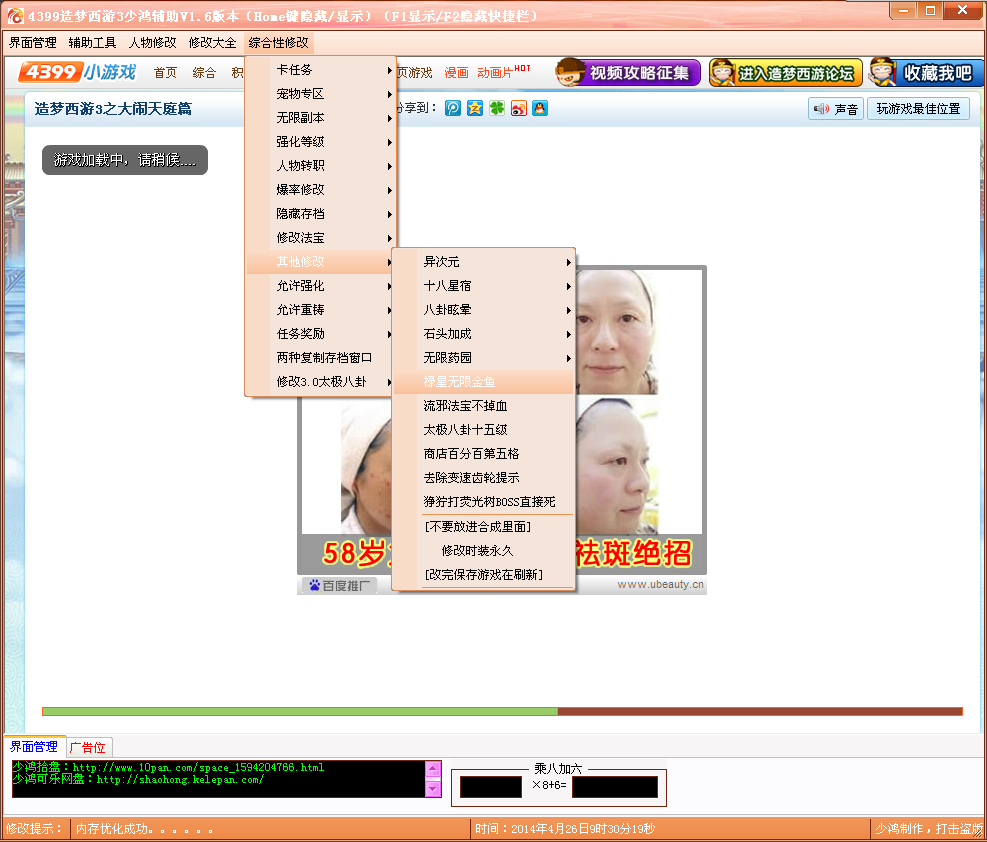Click the 百度推广 paw badge
This screenshot has width=987, height=842.
339,585
